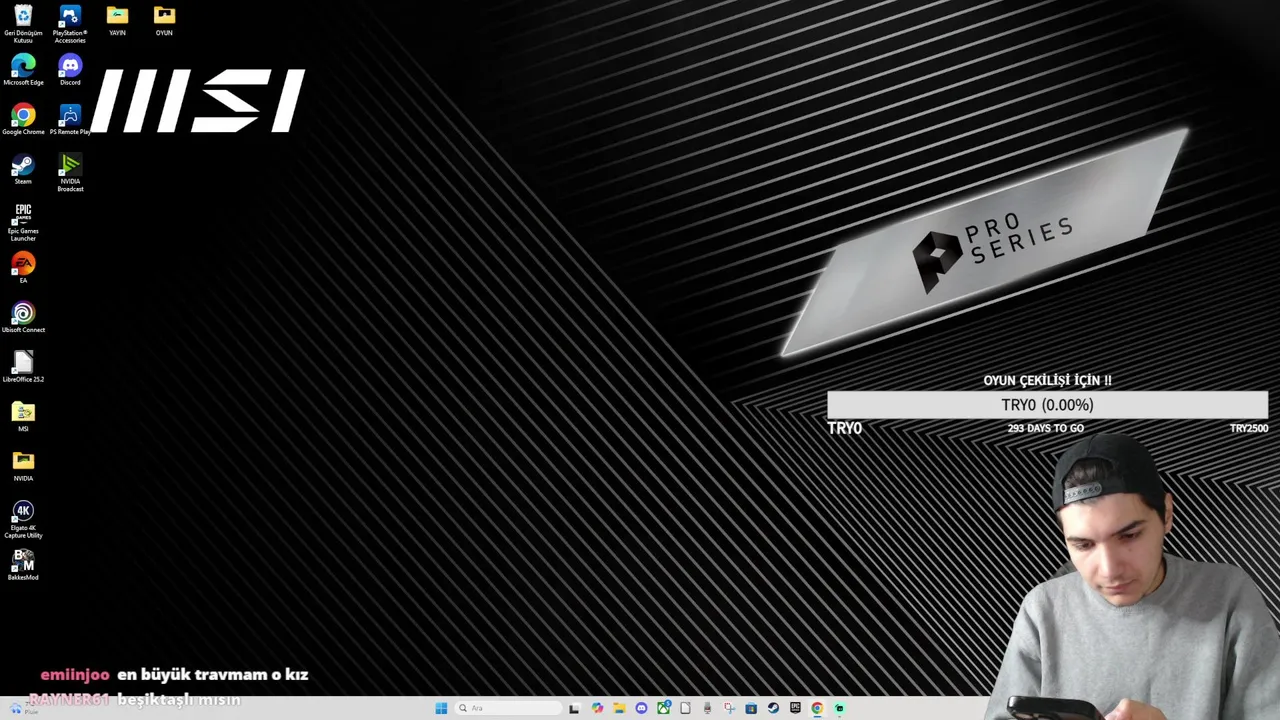Open the Geri Dönüşüm Kutusu recycle bin
The height and width of the screenshot is (720, 1280).
pos(23,24)
